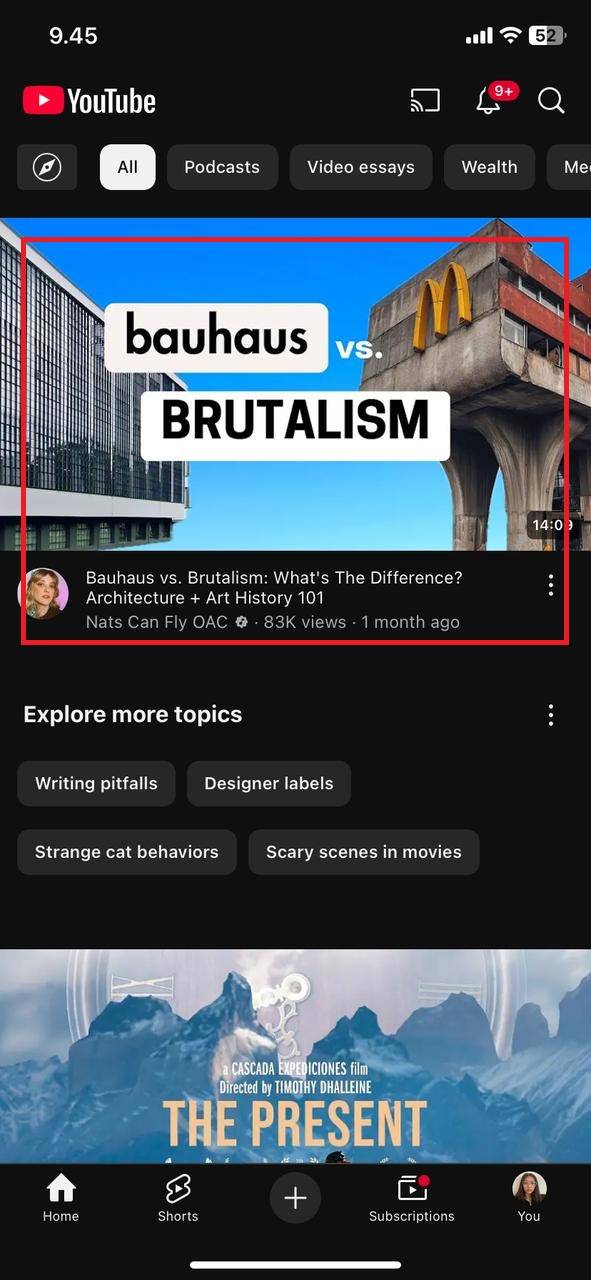
Task: Select the Video essays filter chip
Action: pyautogui.click(x=361, y=167)
